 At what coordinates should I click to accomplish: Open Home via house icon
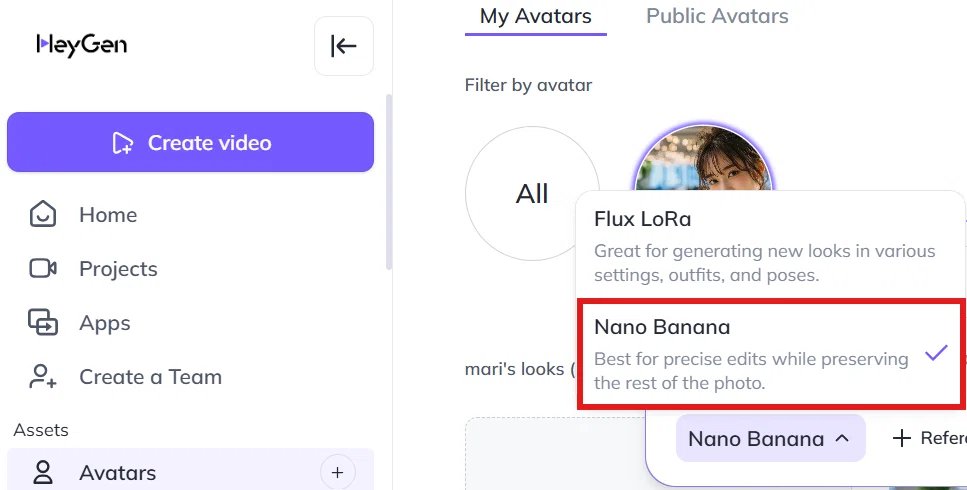43,214
